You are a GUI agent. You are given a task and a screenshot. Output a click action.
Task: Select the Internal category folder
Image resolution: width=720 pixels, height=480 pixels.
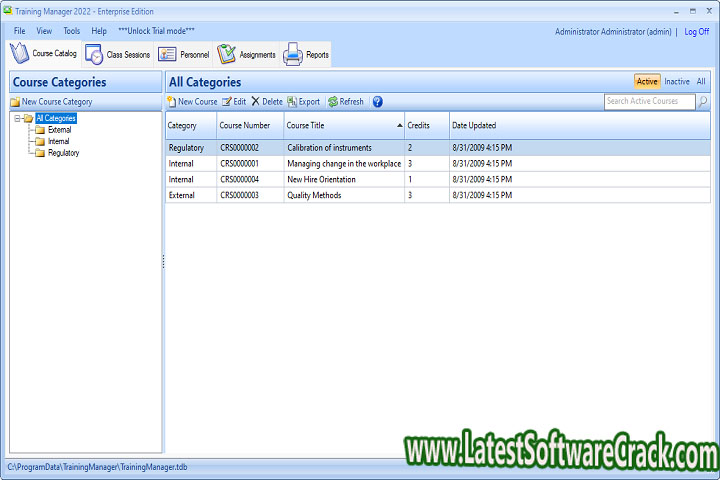click(59, 141)
